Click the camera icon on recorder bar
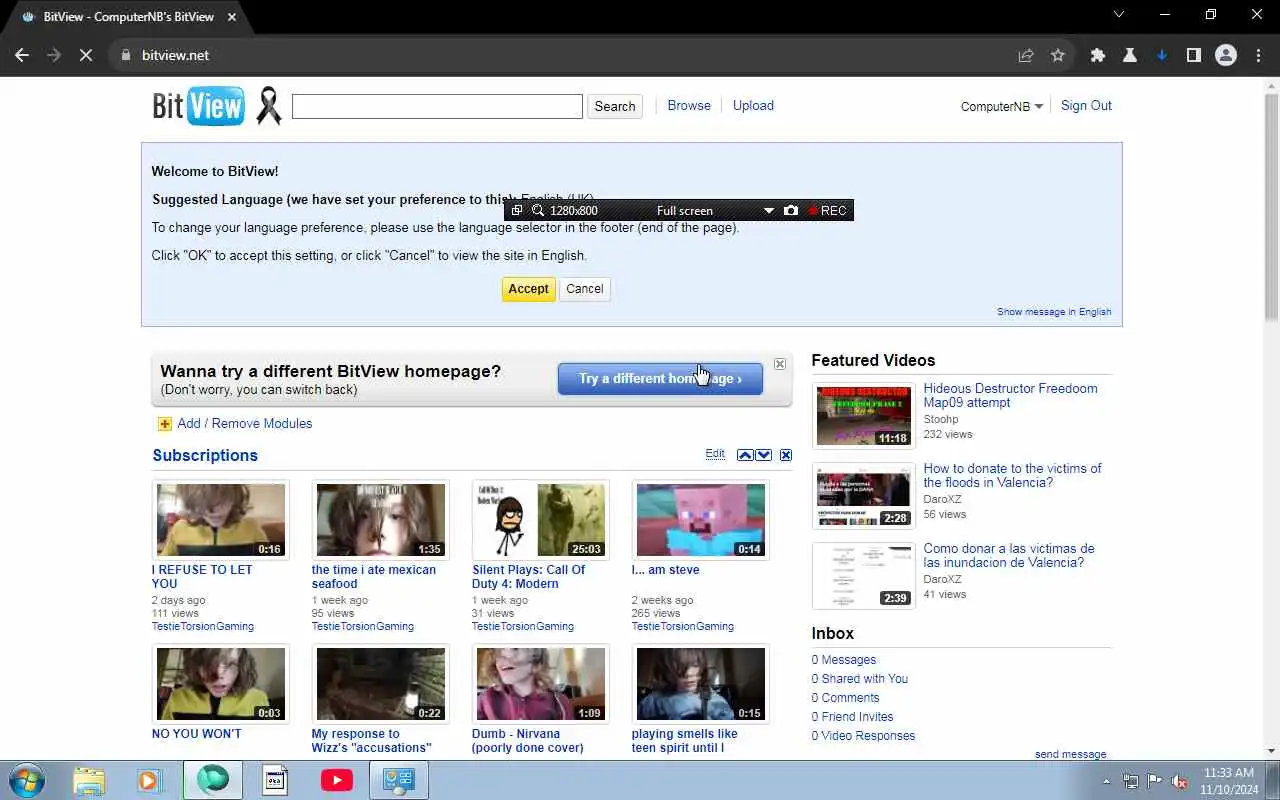The width and height of the screenshot is (1280, 800). [x=791, y=210]
